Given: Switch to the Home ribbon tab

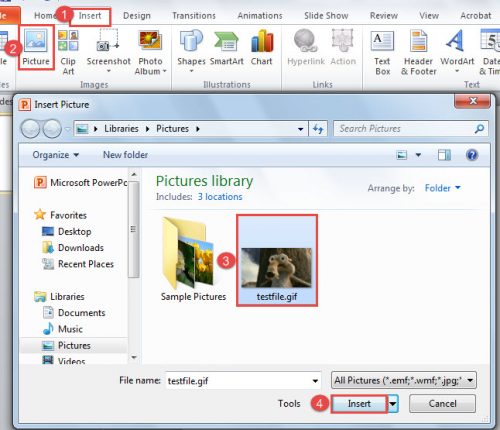Looking at the screenshot, I should point(44,16).
